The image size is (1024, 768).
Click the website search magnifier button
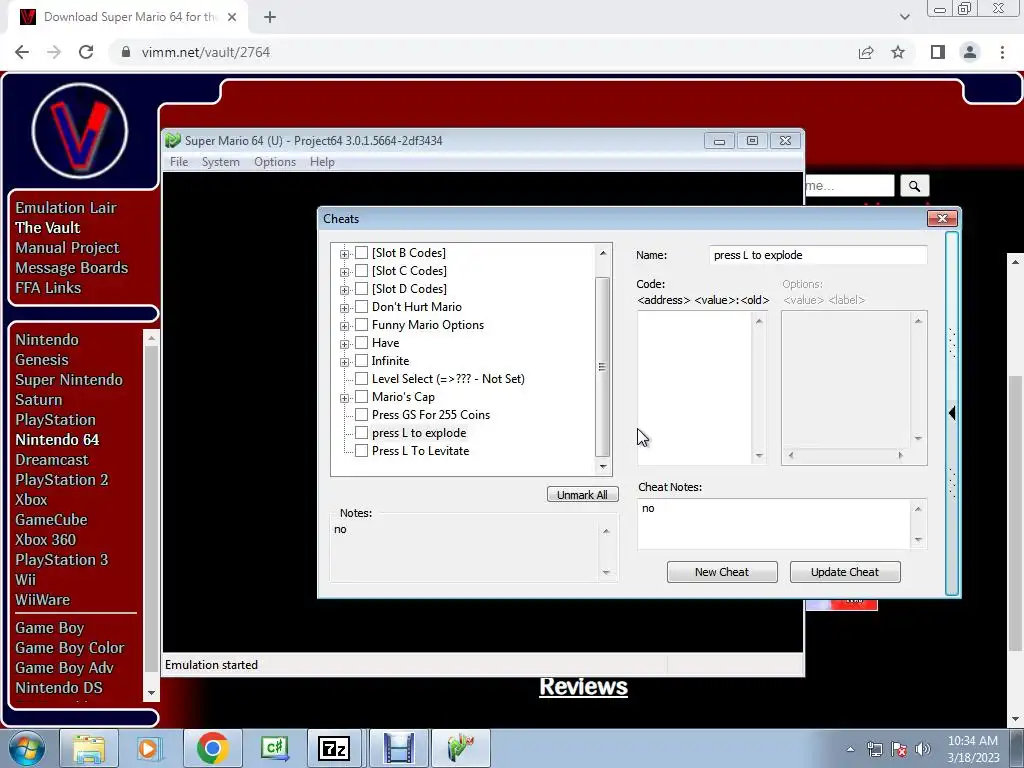914,186
